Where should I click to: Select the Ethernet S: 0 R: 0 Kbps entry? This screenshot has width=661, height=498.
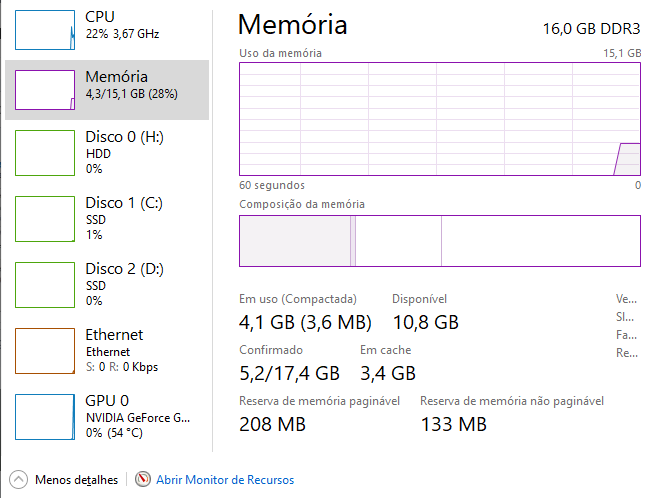[x=107, y=351]
